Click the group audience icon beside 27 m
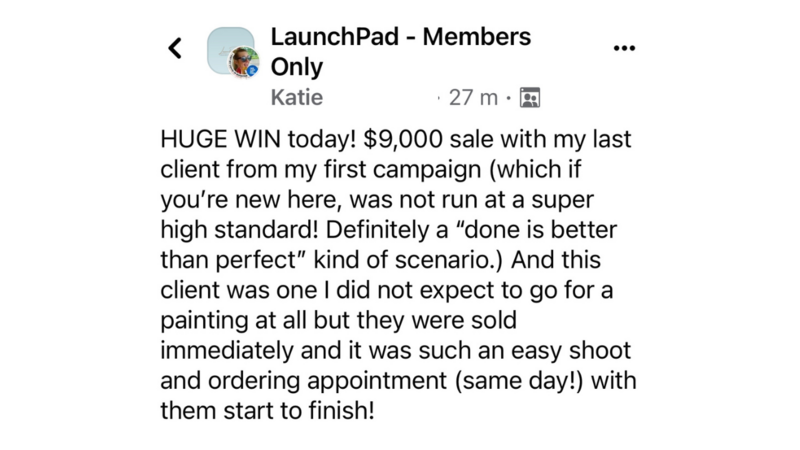The image size is (800, 450). coord(530,97)
